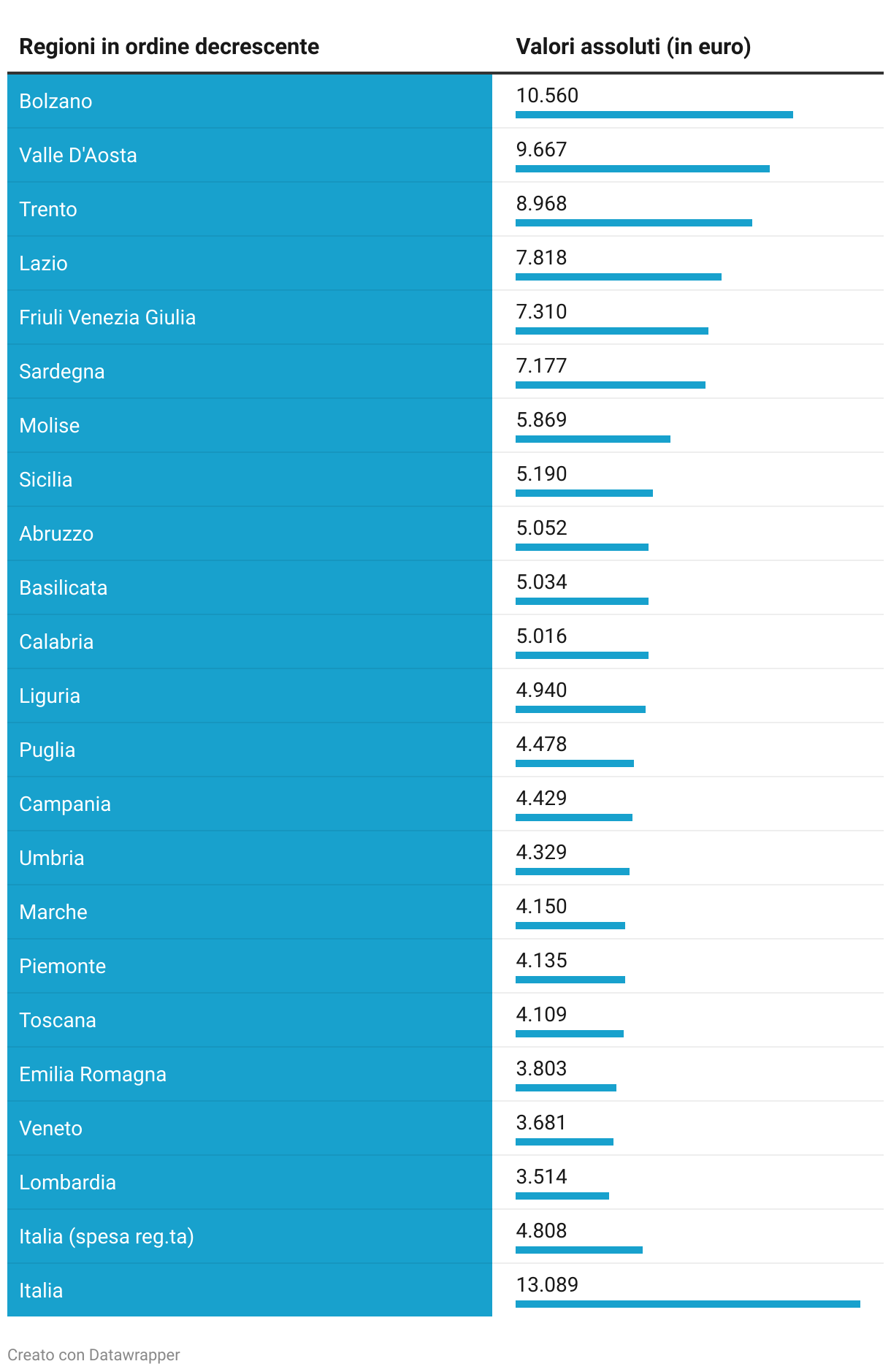Click the Bolzano row label
The image size is (891, 1372).
[56, 101]
